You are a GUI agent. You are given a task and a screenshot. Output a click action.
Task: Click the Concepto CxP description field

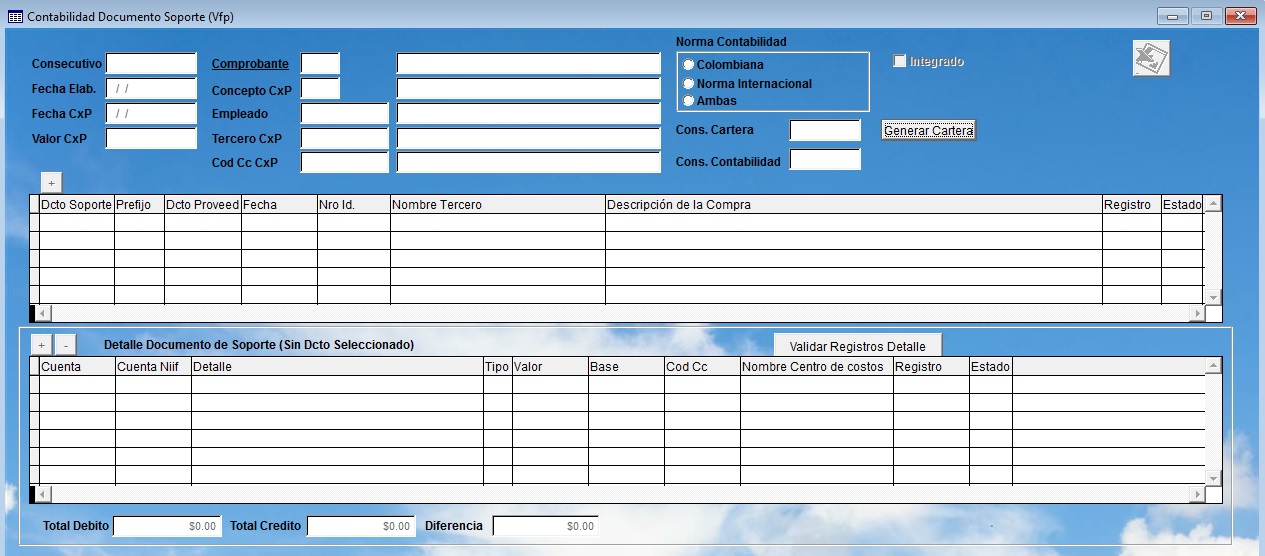(x=529, y=88)
